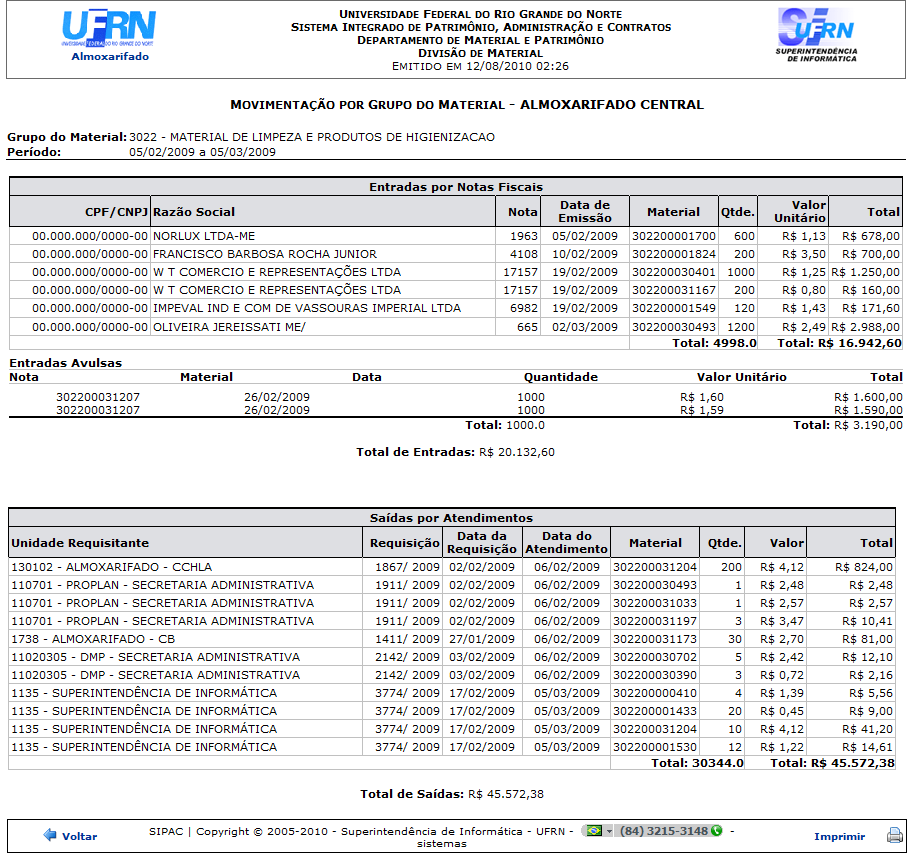This screenshot has width=923, height=866.
Task: Click the invoices sum 'Total: R$ 16.942,60'
Action: [x=839, y=343]
